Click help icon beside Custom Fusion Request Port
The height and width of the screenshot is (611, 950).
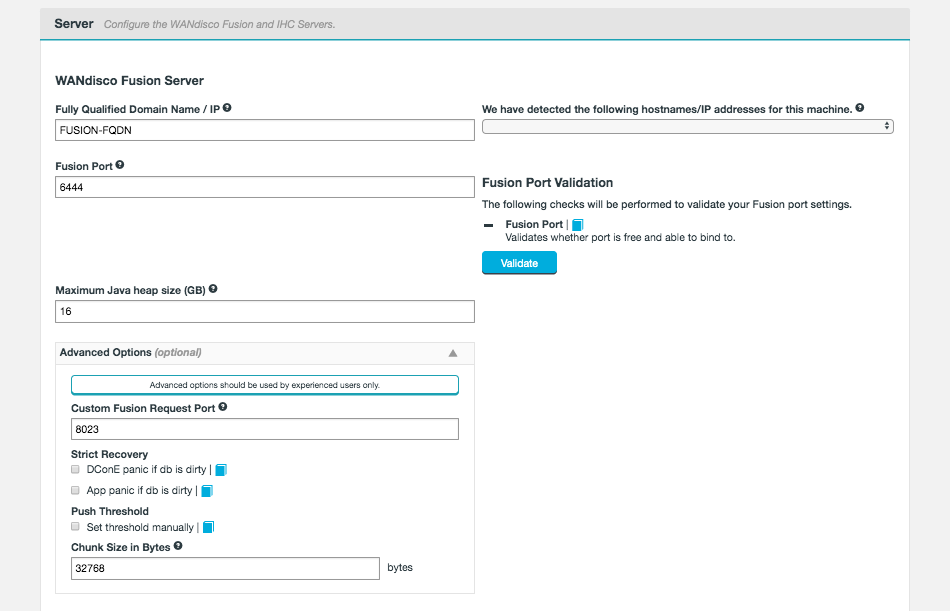click(x=222, y=407)
